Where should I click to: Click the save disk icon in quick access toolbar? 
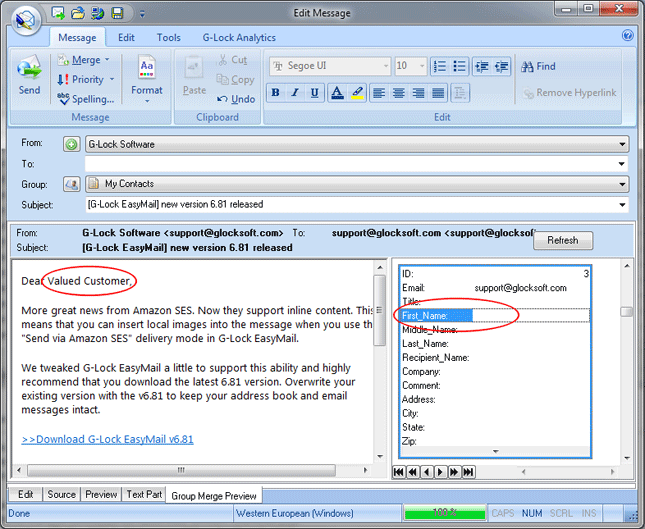click(117, 13)
